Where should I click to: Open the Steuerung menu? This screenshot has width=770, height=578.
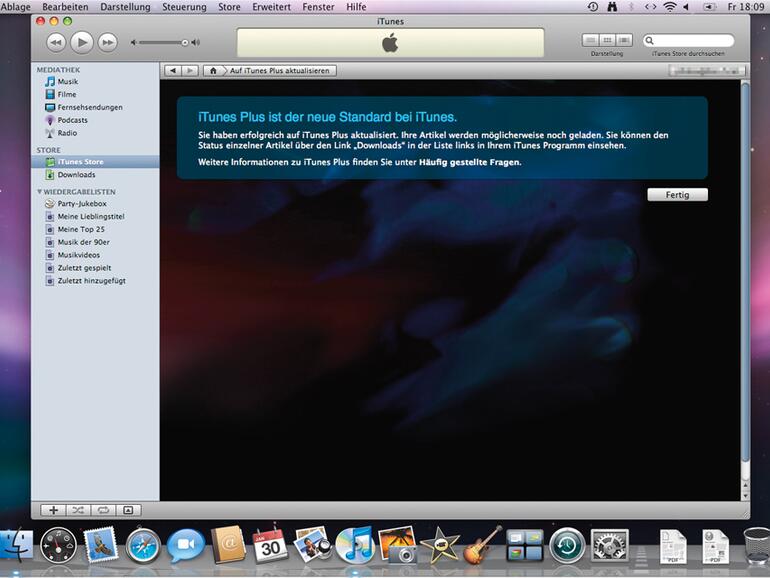click(184, 7)
